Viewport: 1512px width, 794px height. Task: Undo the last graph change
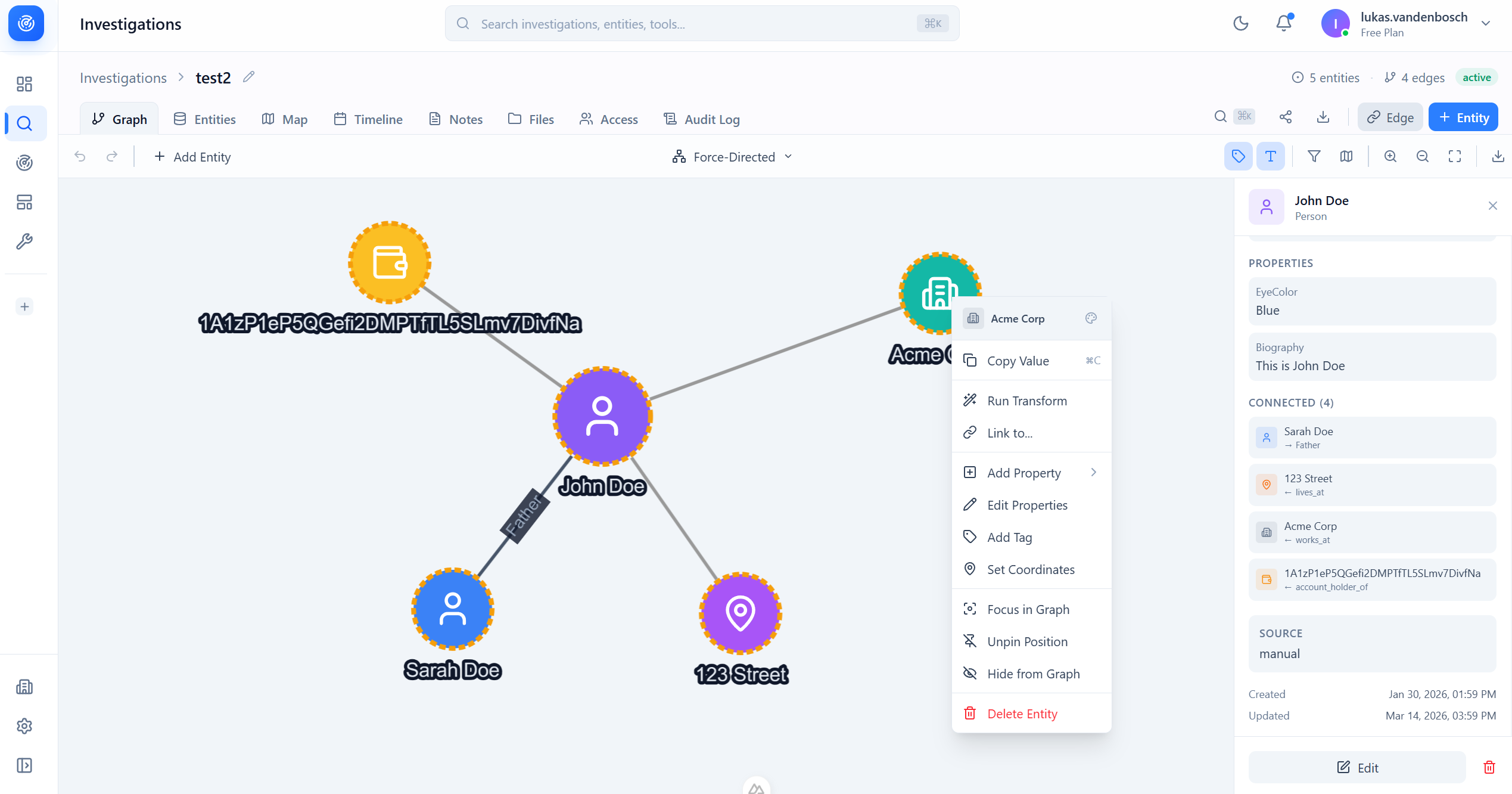80,156
